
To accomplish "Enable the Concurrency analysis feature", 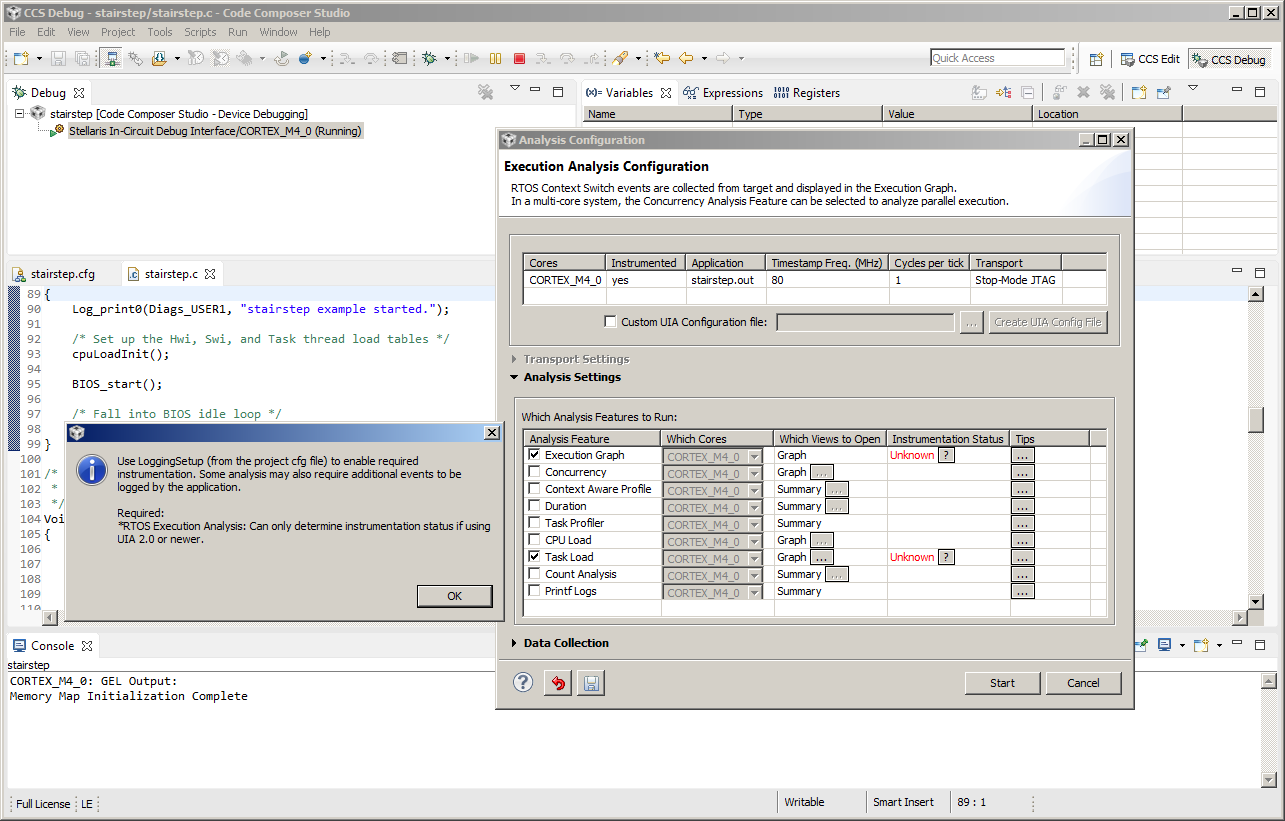I will pyautogui.click(x=534, y=472).
